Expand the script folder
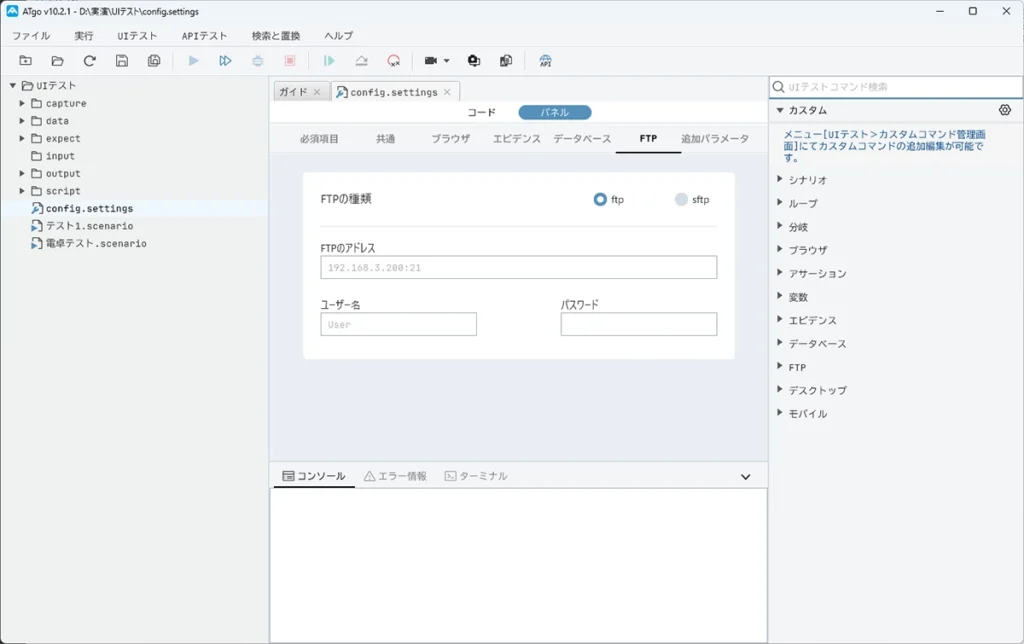Viewport: 1024px width, 644px height. click(x=22, y=191)
